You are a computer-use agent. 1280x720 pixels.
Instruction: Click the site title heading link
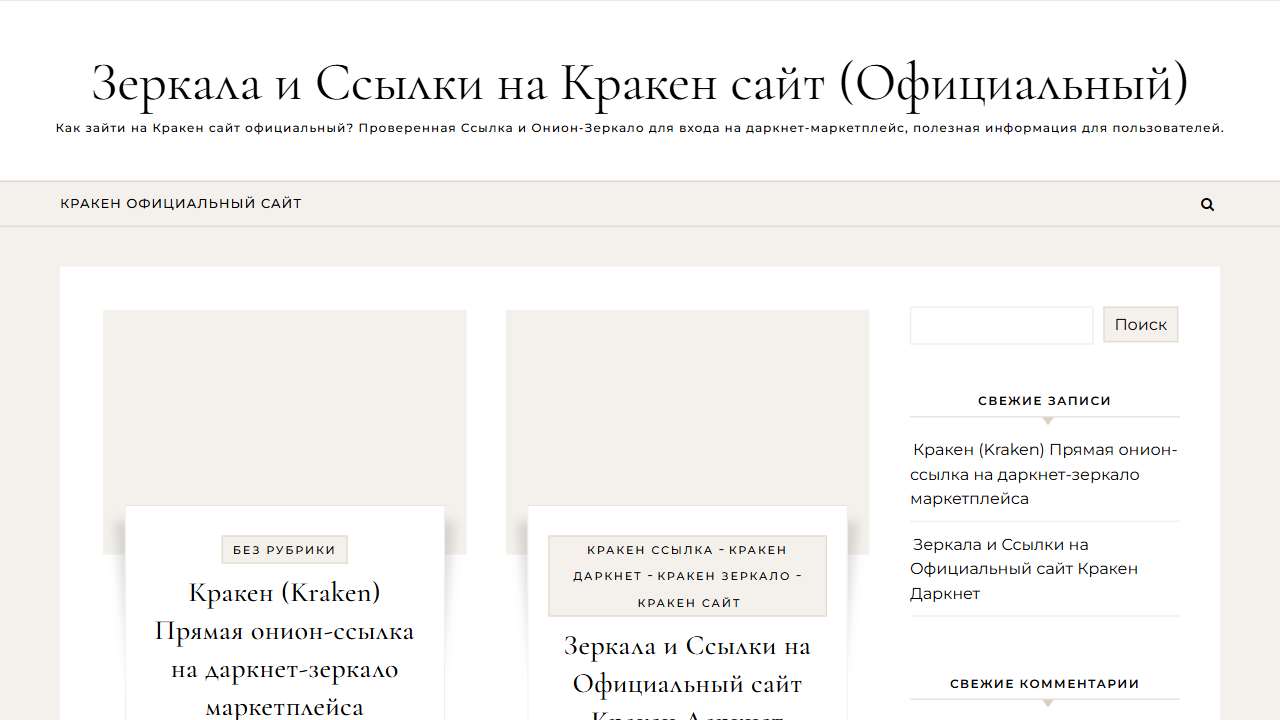640,83
